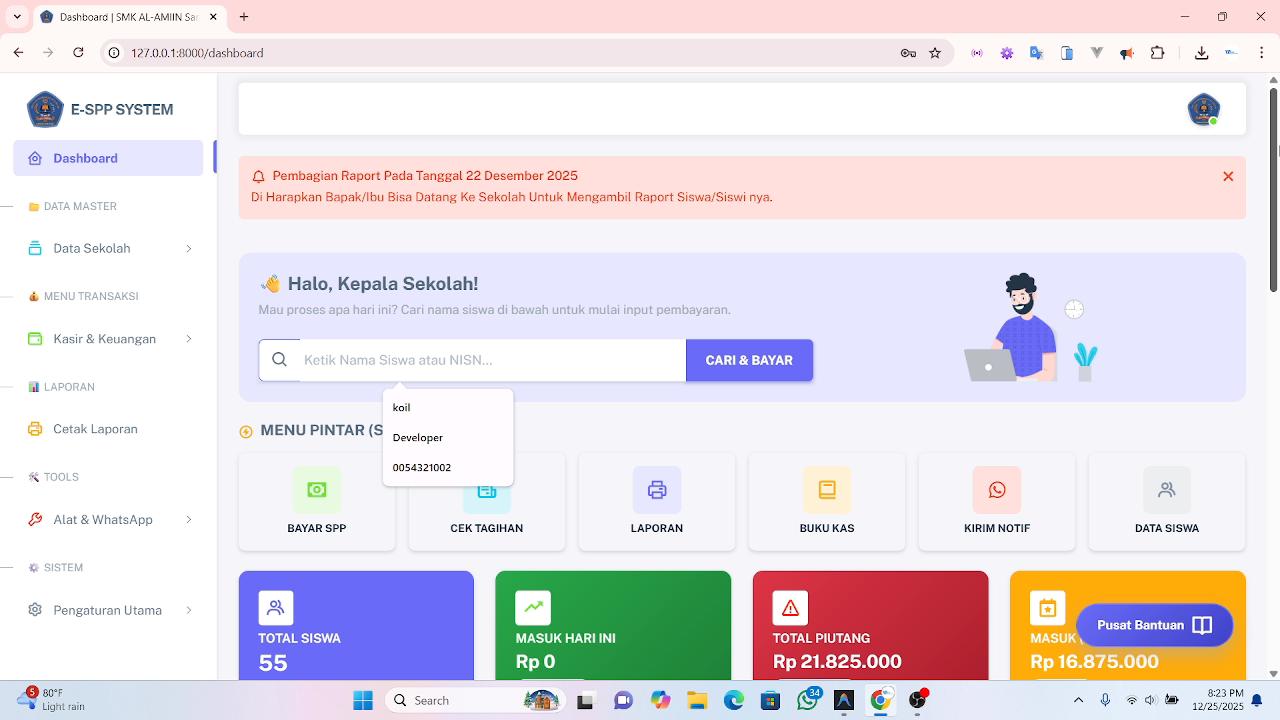This screenshot has height=720, width=1280.
Task: Click the BUKU KAS book icon
Action: [x=827, y=490]
